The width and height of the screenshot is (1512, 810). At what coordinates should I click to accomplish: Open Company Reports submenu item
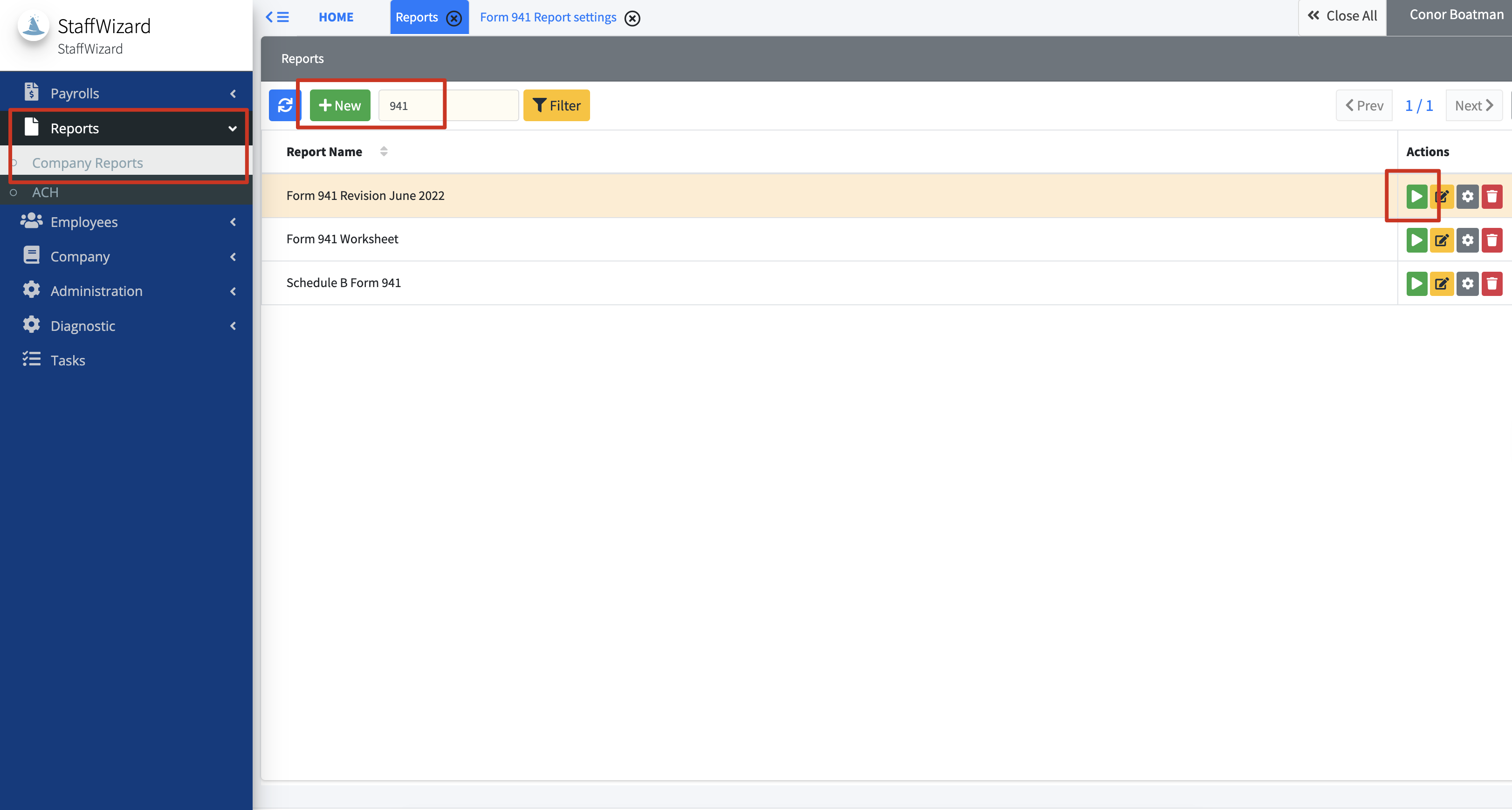[88, 163]
